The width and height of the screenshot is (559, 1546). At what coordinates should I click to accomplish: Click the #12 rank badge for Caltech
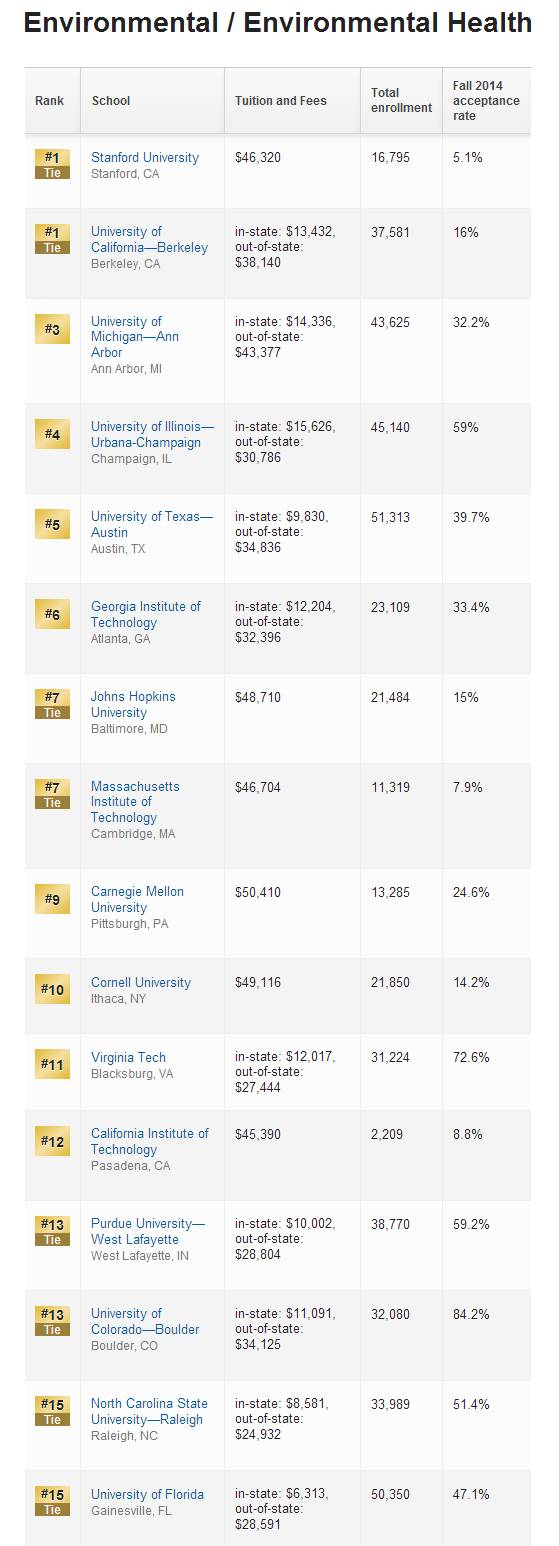point(53,1141)
